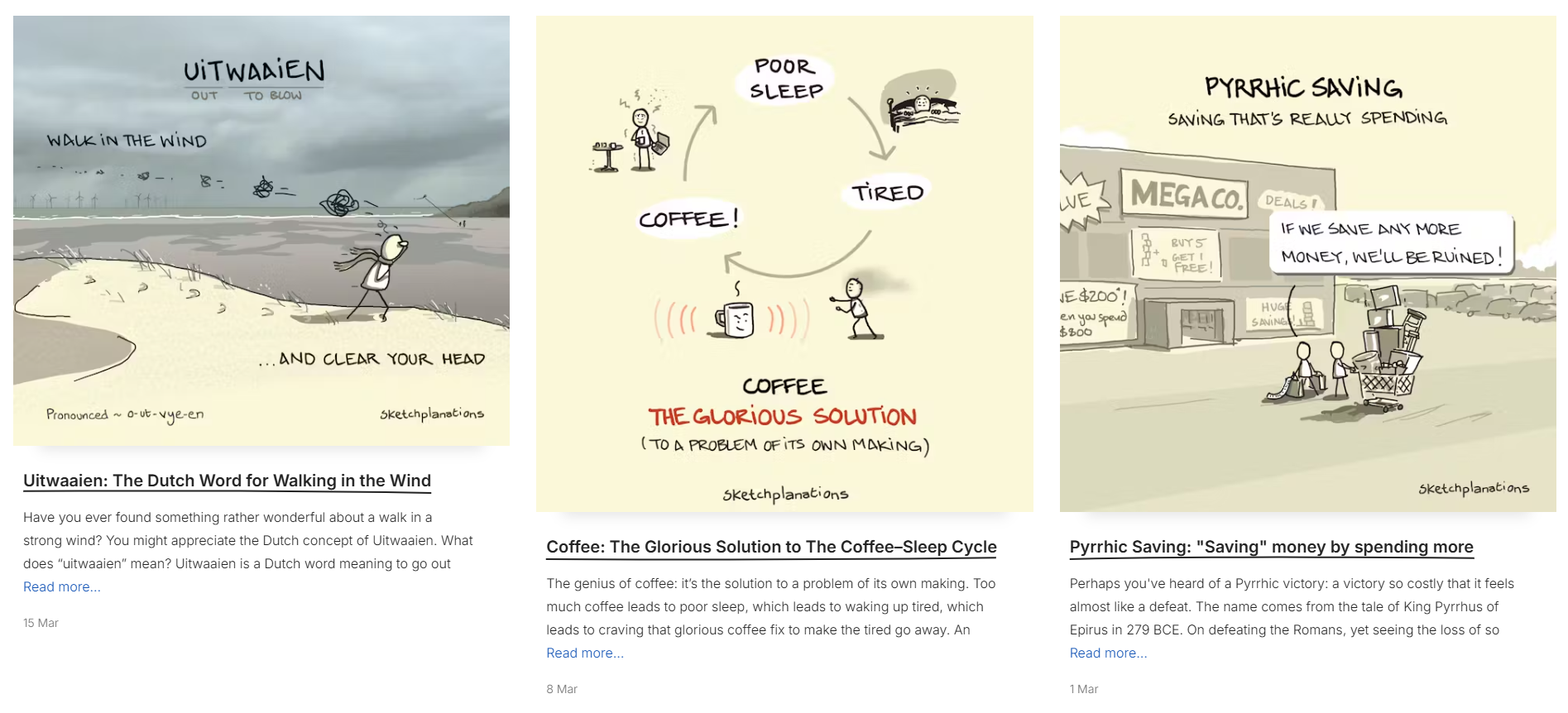Click the MEGACO store sign in sketch

pyautogui.click(x=1185, y=195)
